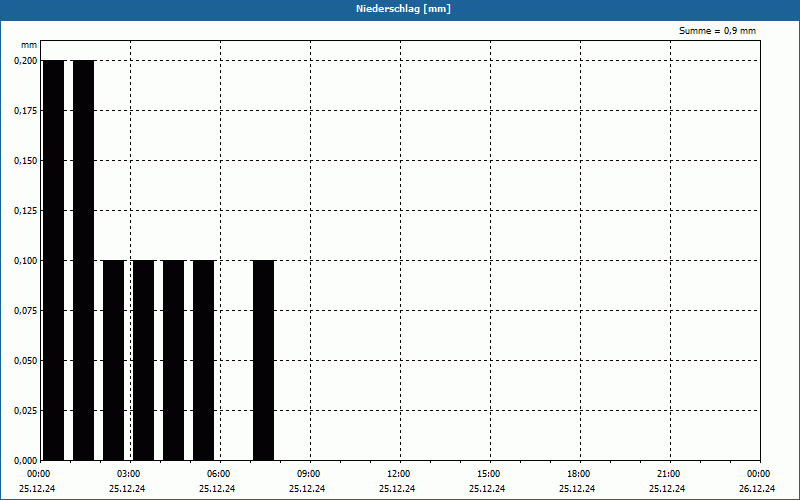Select the 06:00 time label
This screenshot has width=800, height=500.
[x=219, y=474]
